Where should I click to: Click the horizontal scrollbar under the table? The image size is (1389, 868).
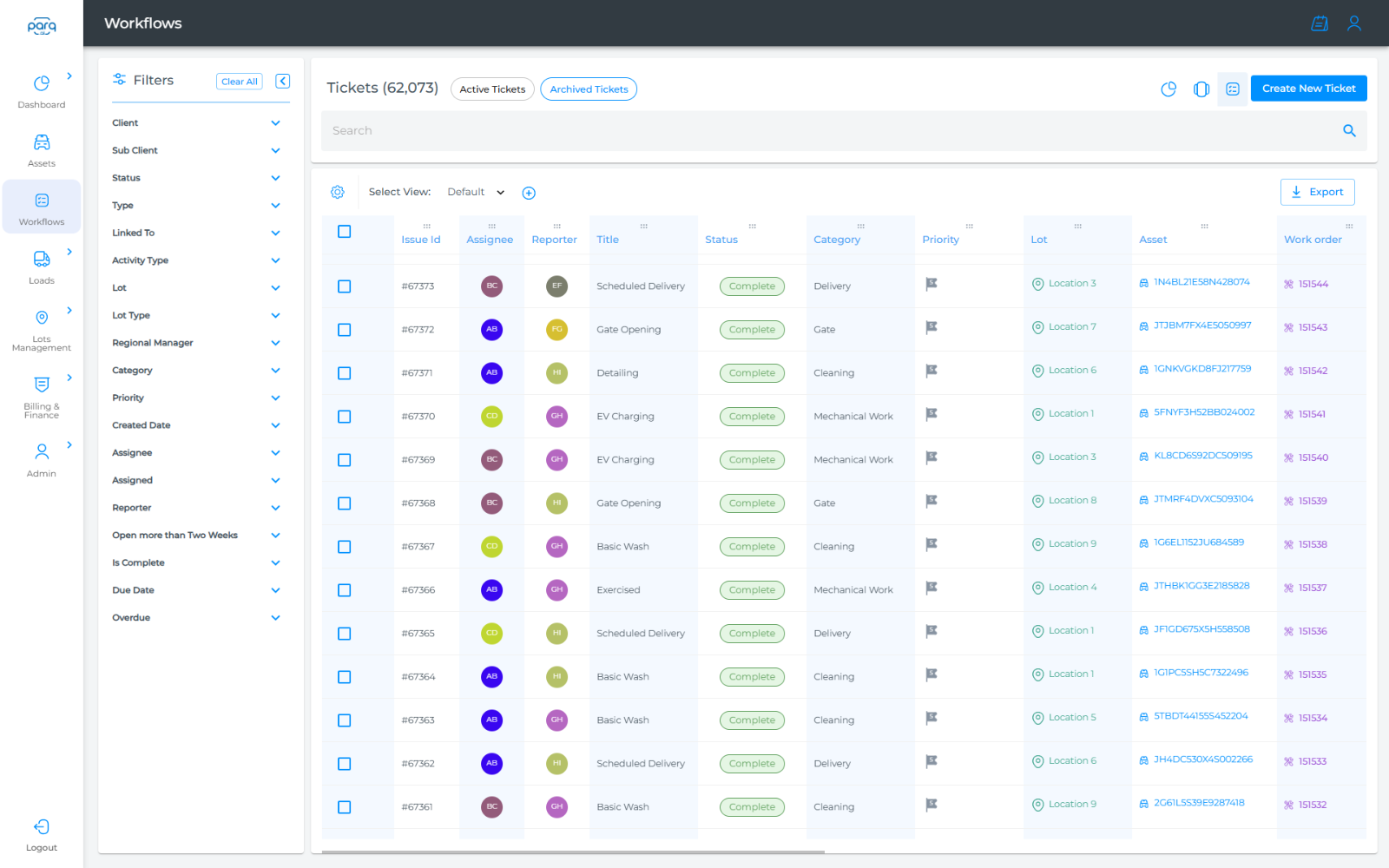point(573,852)
